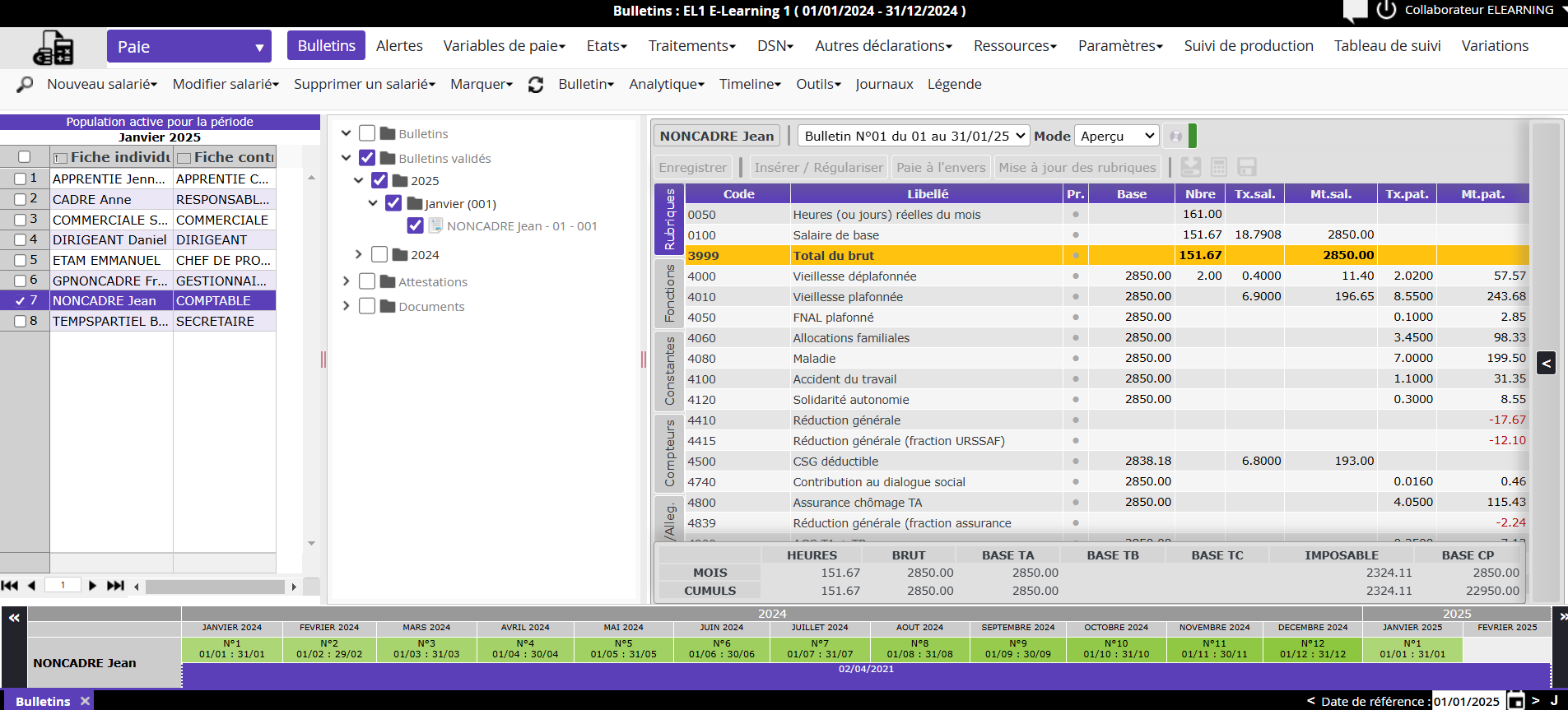The image size is (1568, 710).
Task: Click the calendar icon beside the reference date
Action: (1515, 701)
